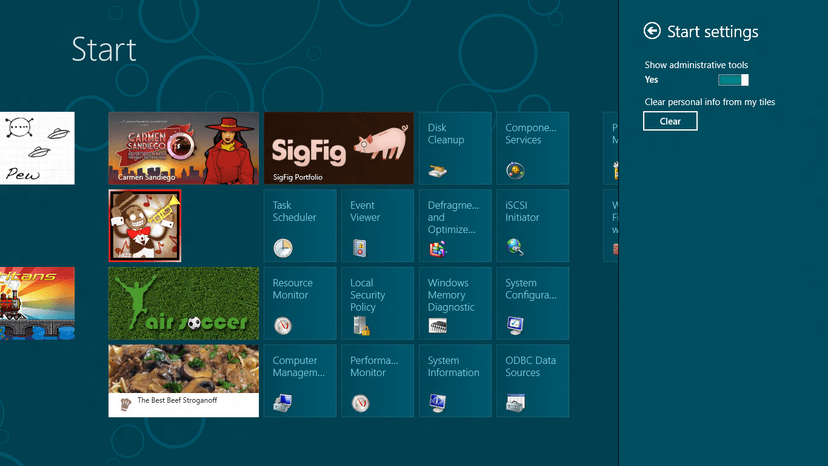Click the "Event Viewer" tile label
Viewport: 828px width, 466px height.
pyautogui.click(x=364, y=211)
